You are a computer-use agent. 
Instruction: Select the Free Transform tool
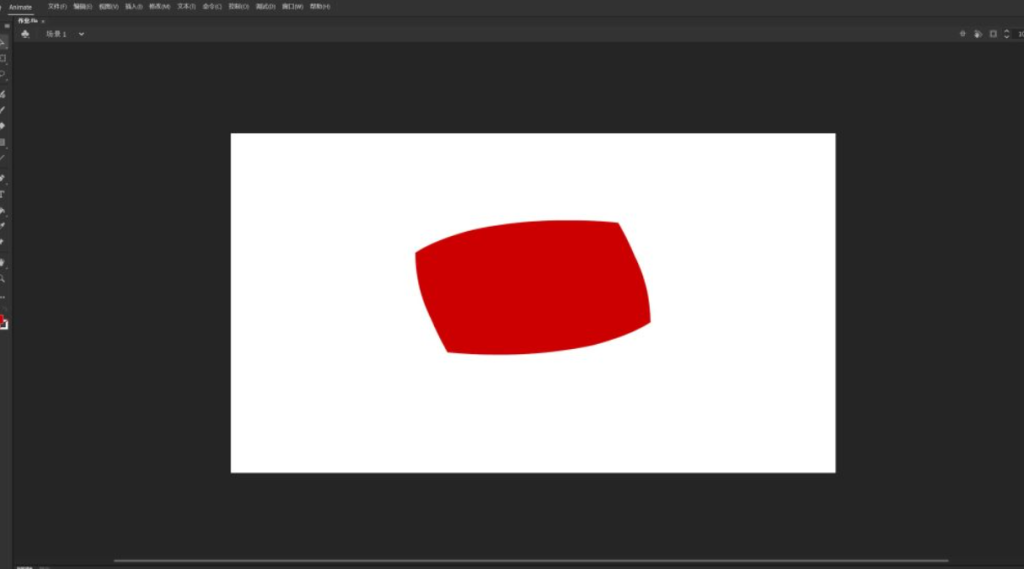point(3,58)
